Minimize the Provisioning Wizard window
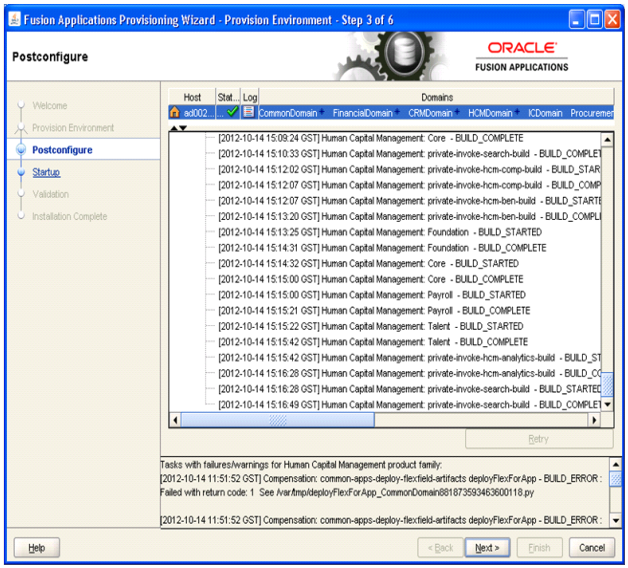Screen dimensions: 628x568 pyautogui.click(x=576, y=20)
